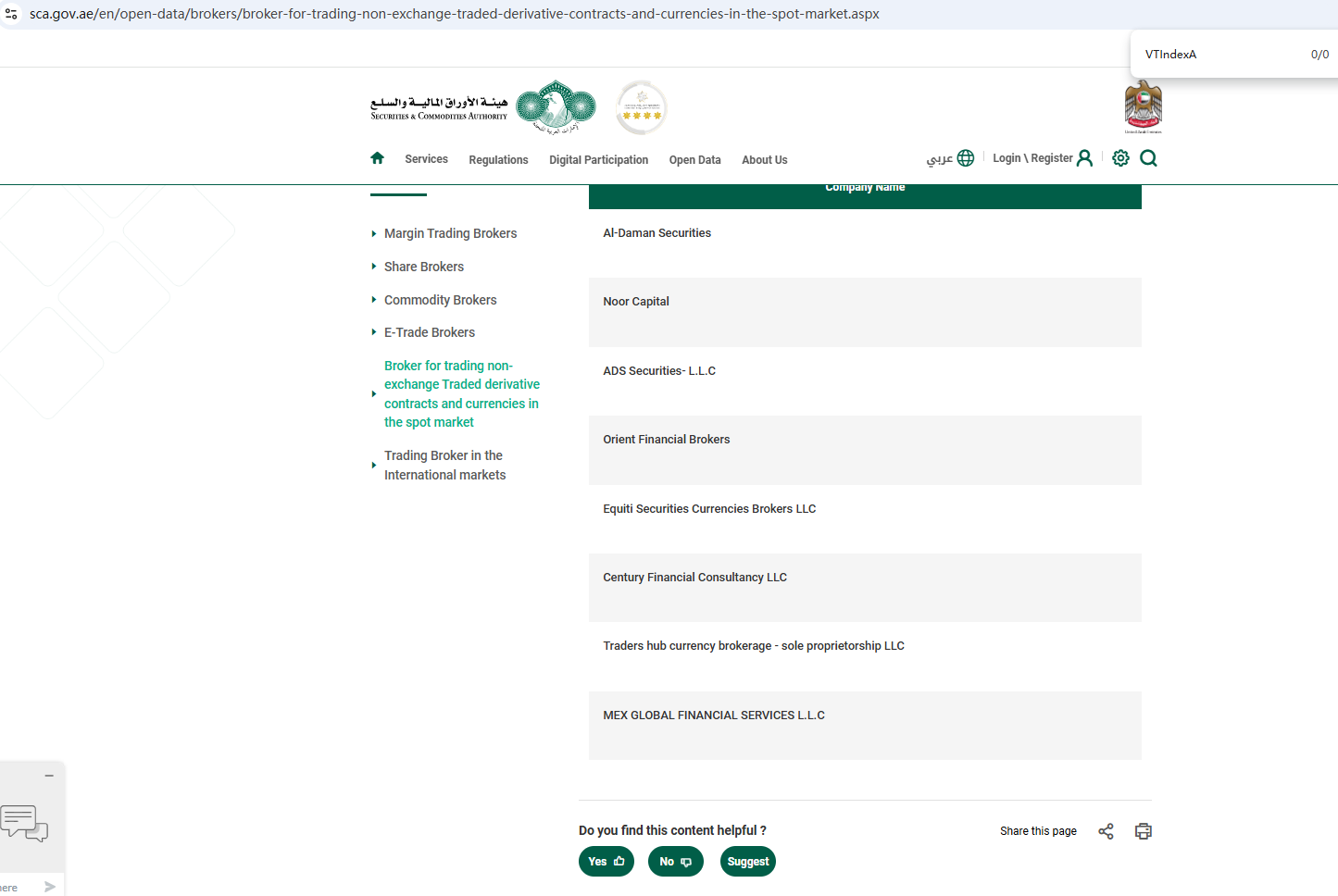The width and height of the screenshot is (1338, 896).
Task: Click the Securities & Commodities Authority logo
Action: (483, 108)
